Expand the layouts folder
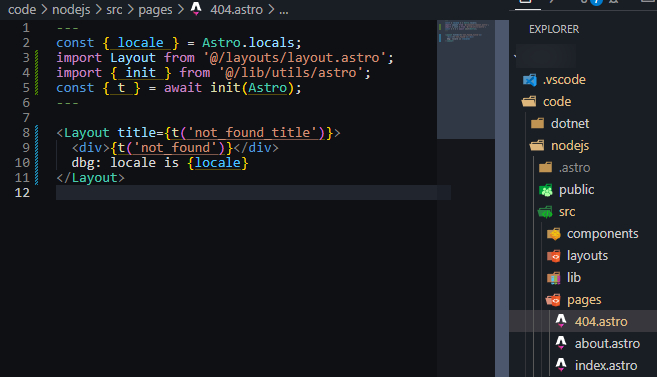This screenshot has width=657, height=377. point(587,256)
